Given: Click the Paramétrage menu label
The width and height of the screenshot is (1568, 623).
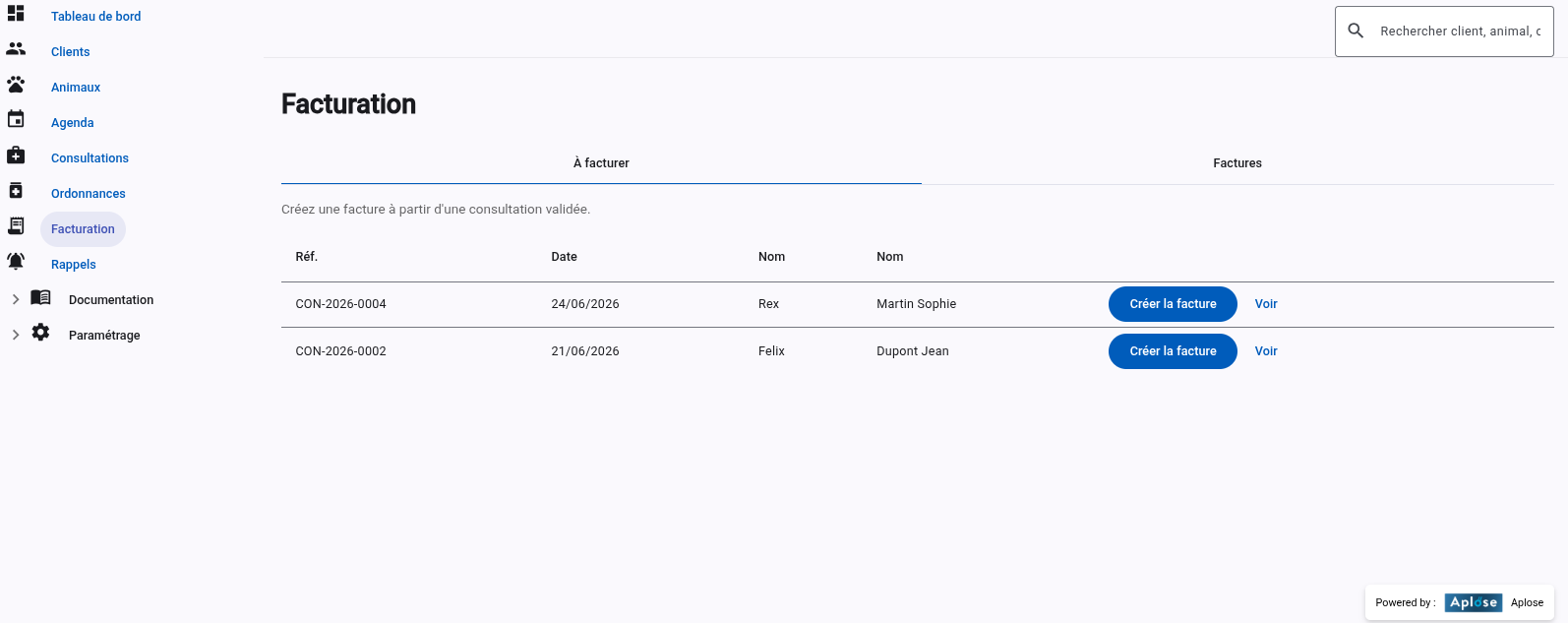Looking at the screenshot, I should 104,336.
